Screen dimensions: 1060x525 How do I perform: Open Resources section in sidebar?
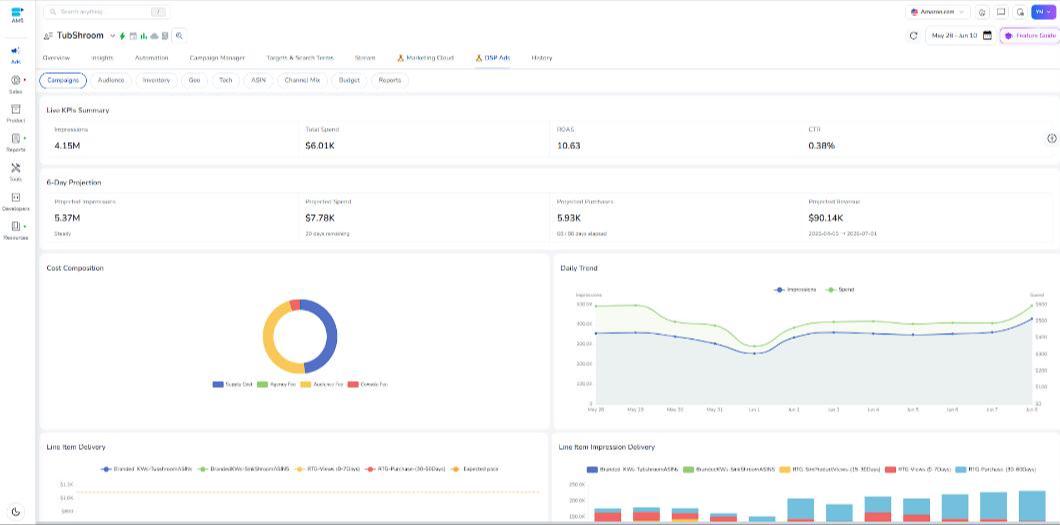16,230
